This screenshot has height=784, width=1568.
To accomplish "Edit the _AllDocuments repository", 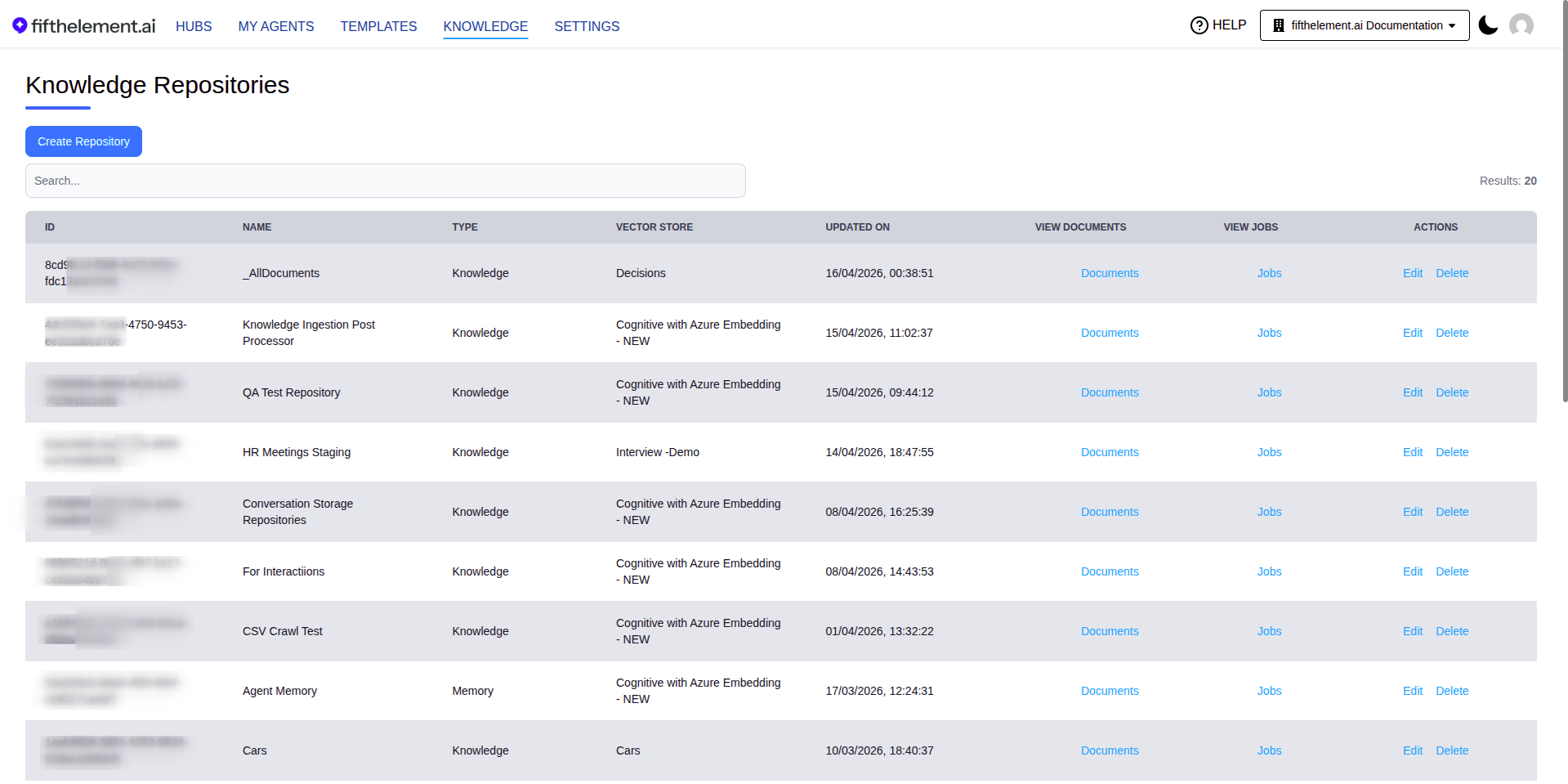I will pos(1413,273).
